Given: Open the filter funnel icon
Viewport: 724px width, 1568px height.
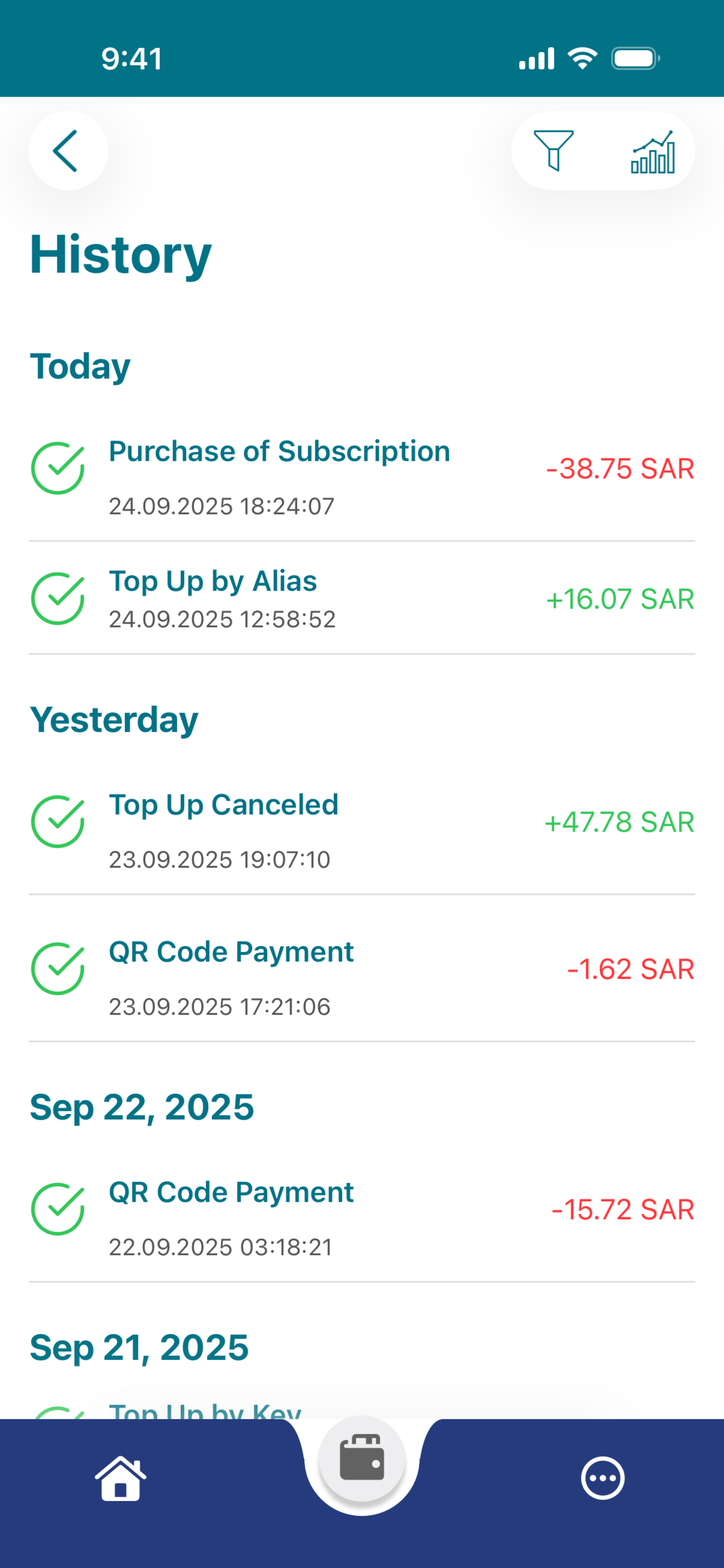Looking at the screenshot, I should 553,150.
